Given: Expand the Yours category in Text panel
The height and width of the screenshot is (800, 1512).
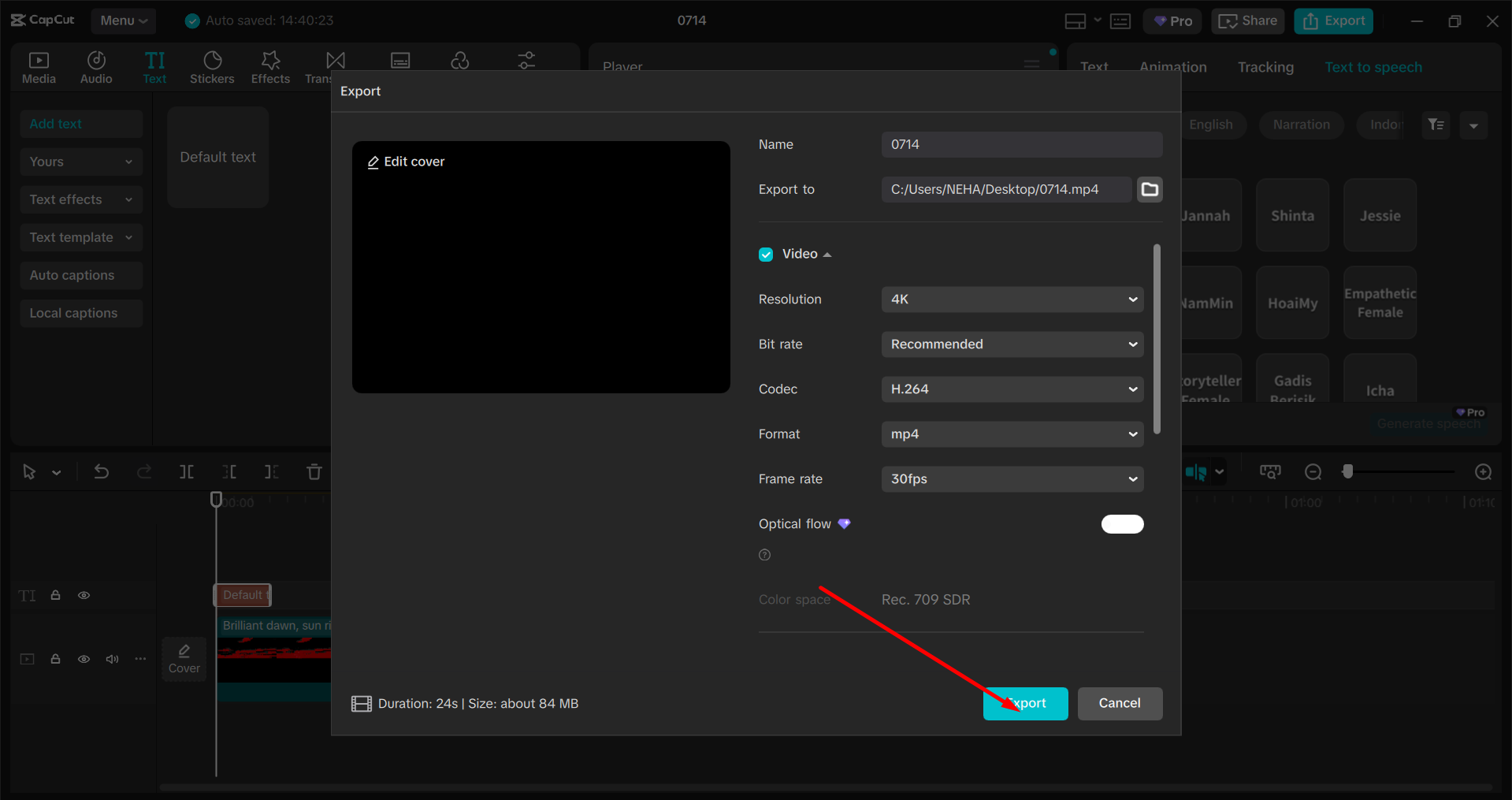Looking at the screenshot, I should 81,162.
